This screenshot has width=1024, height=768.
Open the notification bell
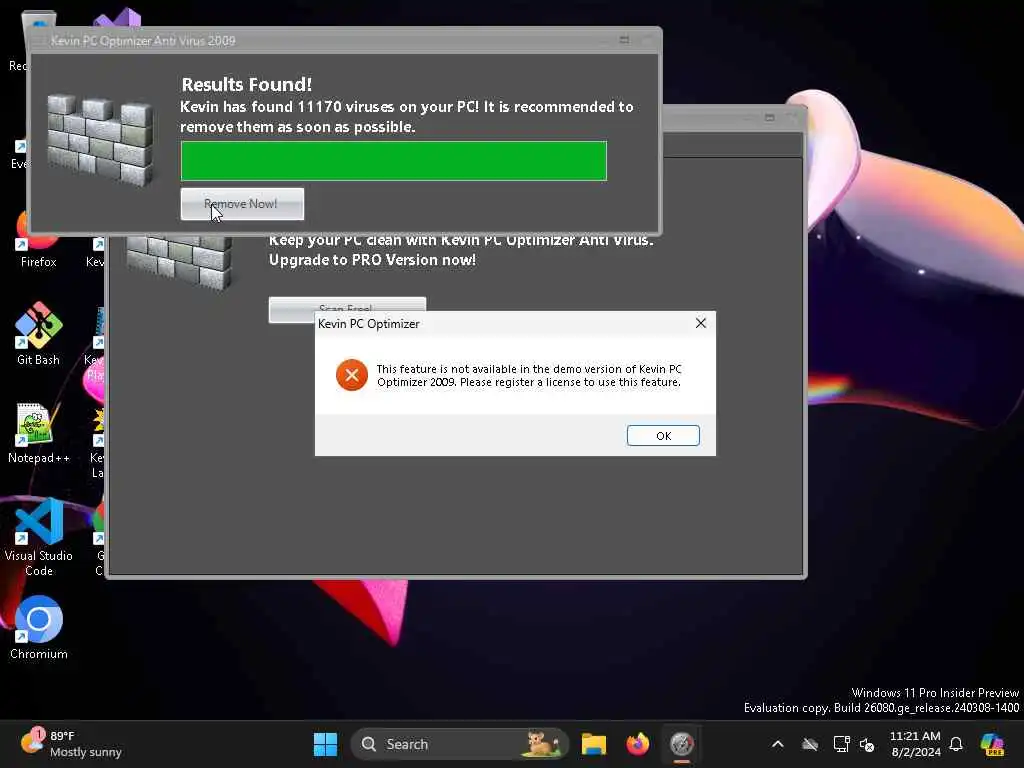coord(956,744)
